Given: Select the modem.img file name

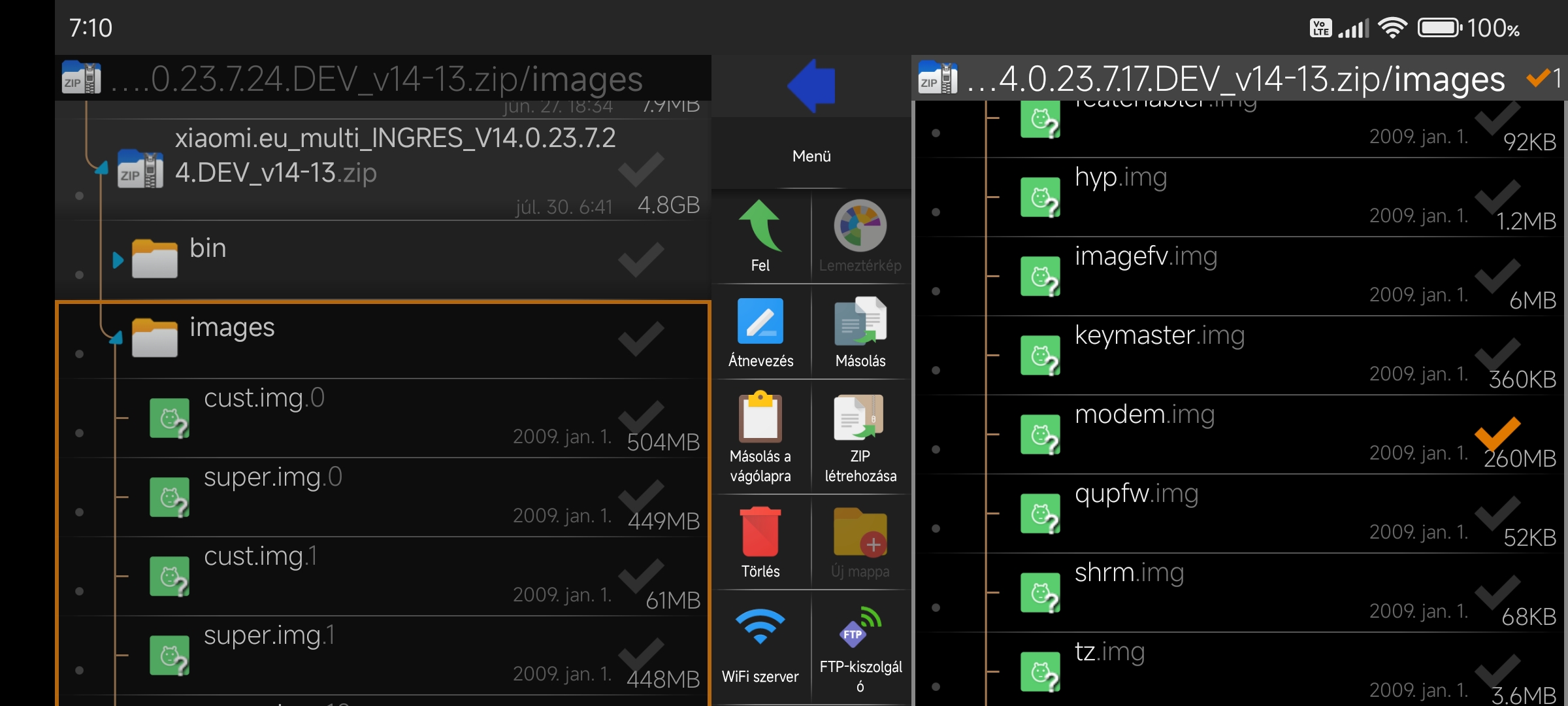Looking at the screenshot, I should (x=1145, y=414).
